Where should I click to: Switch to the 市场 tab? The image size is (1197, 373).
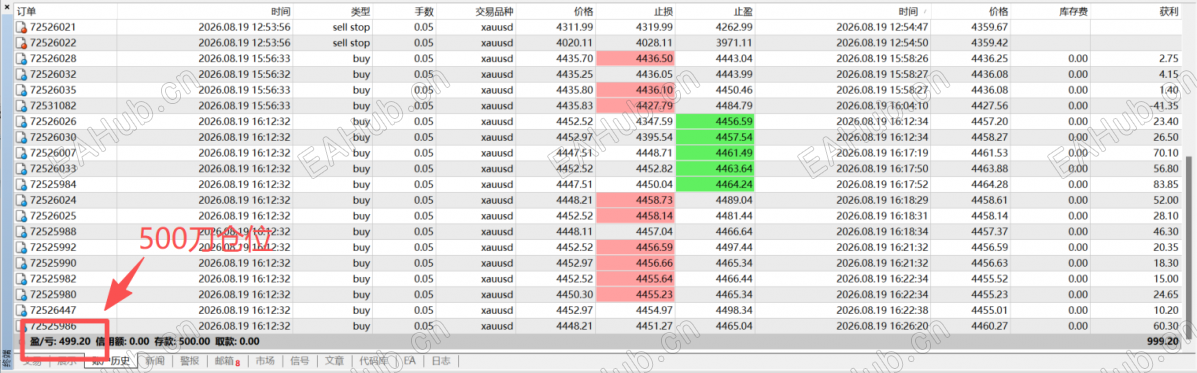(x=264, y=361)
